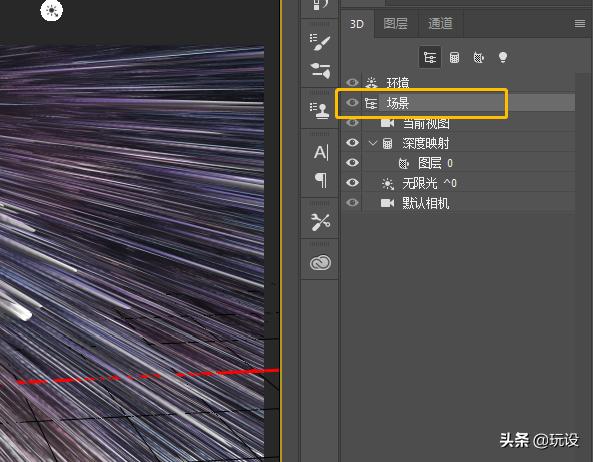
Task: Toggle visibility of 默认相机 item
Action: [x=352, y=203]
